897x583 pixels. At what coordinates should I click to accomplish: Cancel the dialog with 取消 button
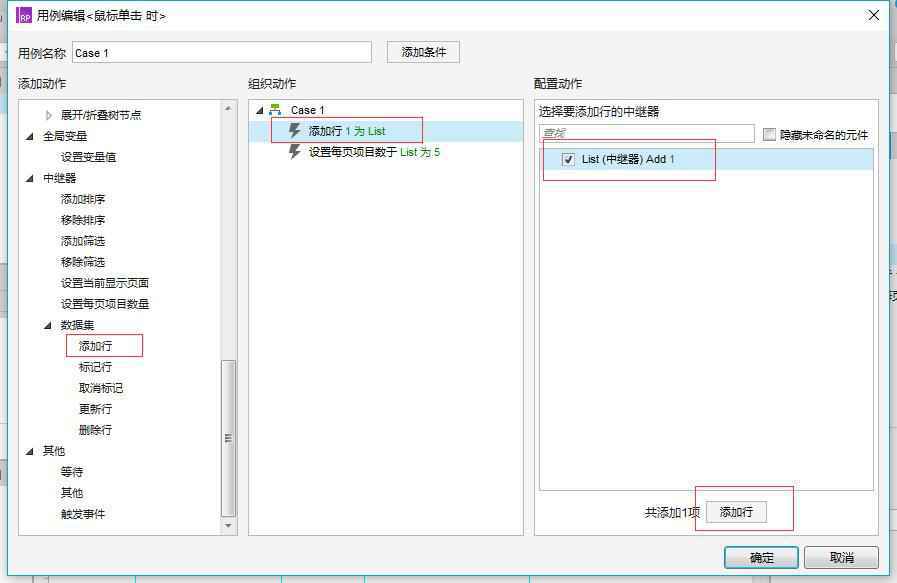(842, 557)
